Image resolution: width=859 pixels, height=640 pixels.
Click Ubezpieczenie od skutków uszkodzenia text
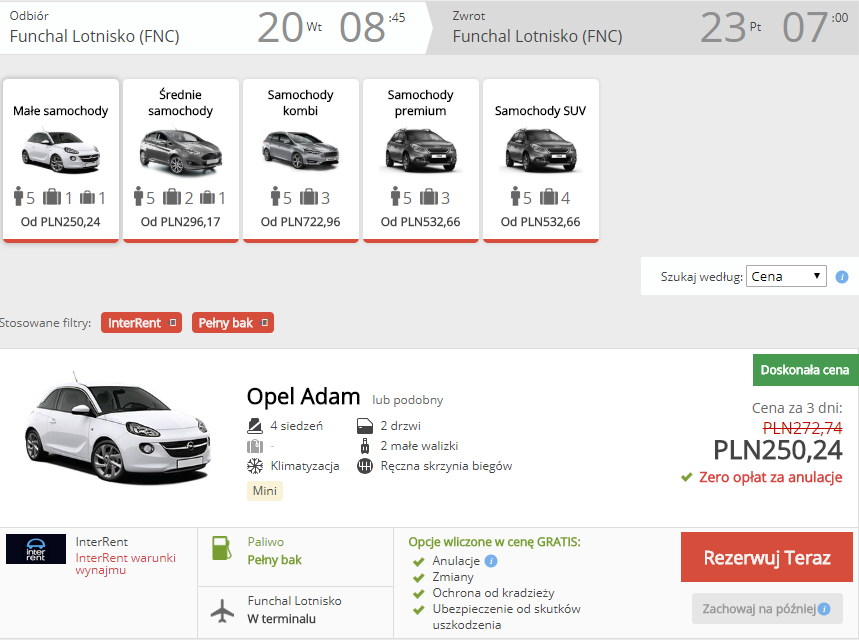(506, 617)
